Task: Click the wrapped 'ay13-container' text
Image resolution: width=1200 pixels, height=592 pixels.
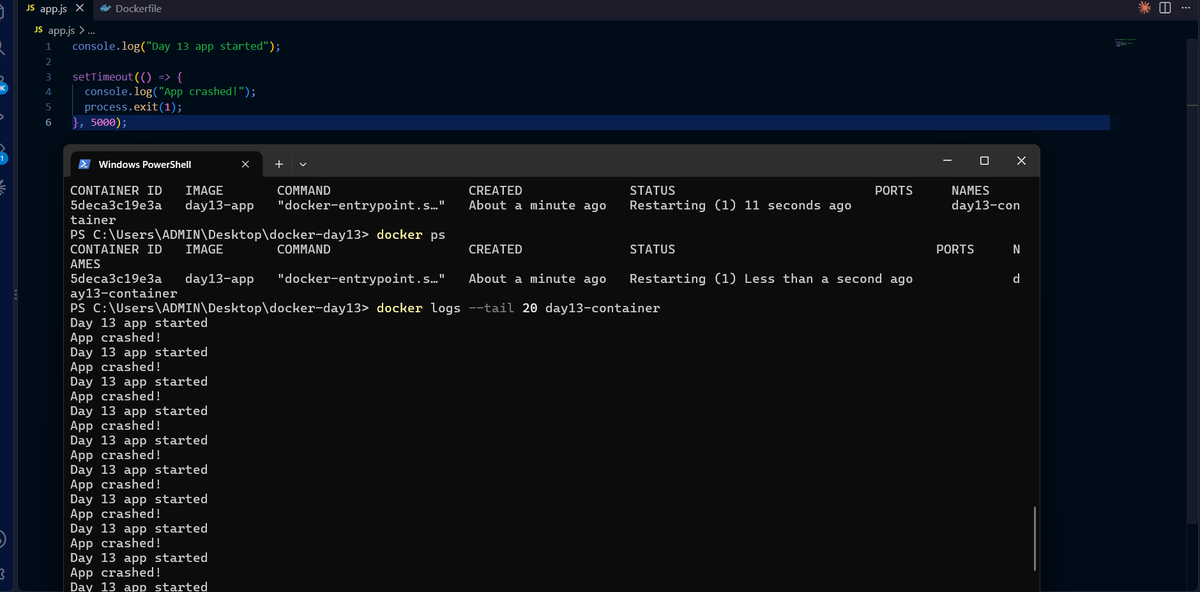Action: (124, 294)
